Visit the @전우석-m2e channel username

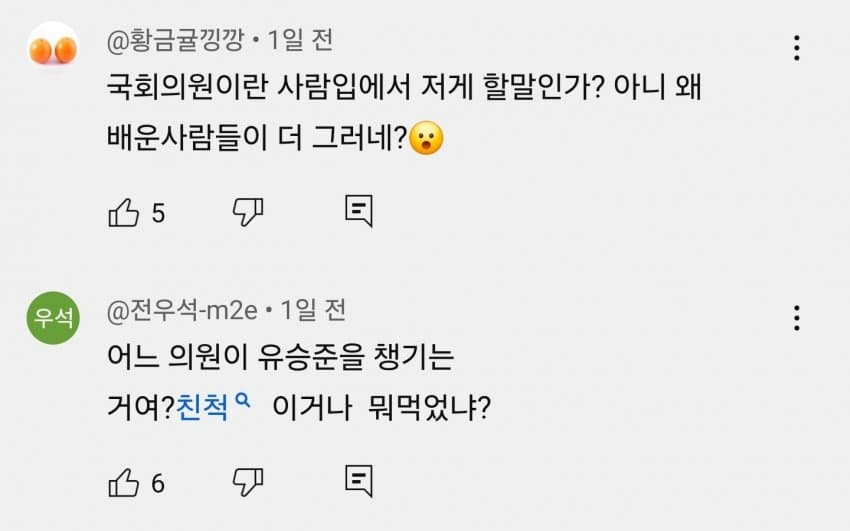click(x=184, y=310)
